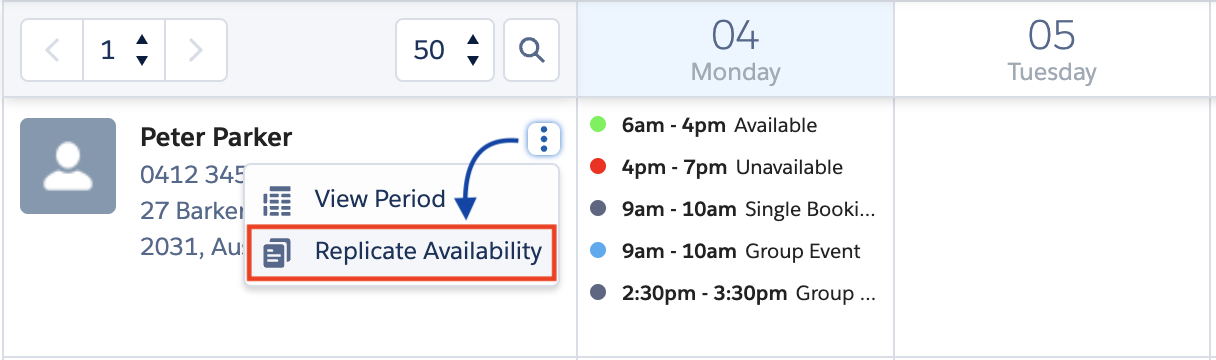Click the View Period list icon
Image resolution: width=1216 pixels, height=360 pixels.
coord(277,200)
